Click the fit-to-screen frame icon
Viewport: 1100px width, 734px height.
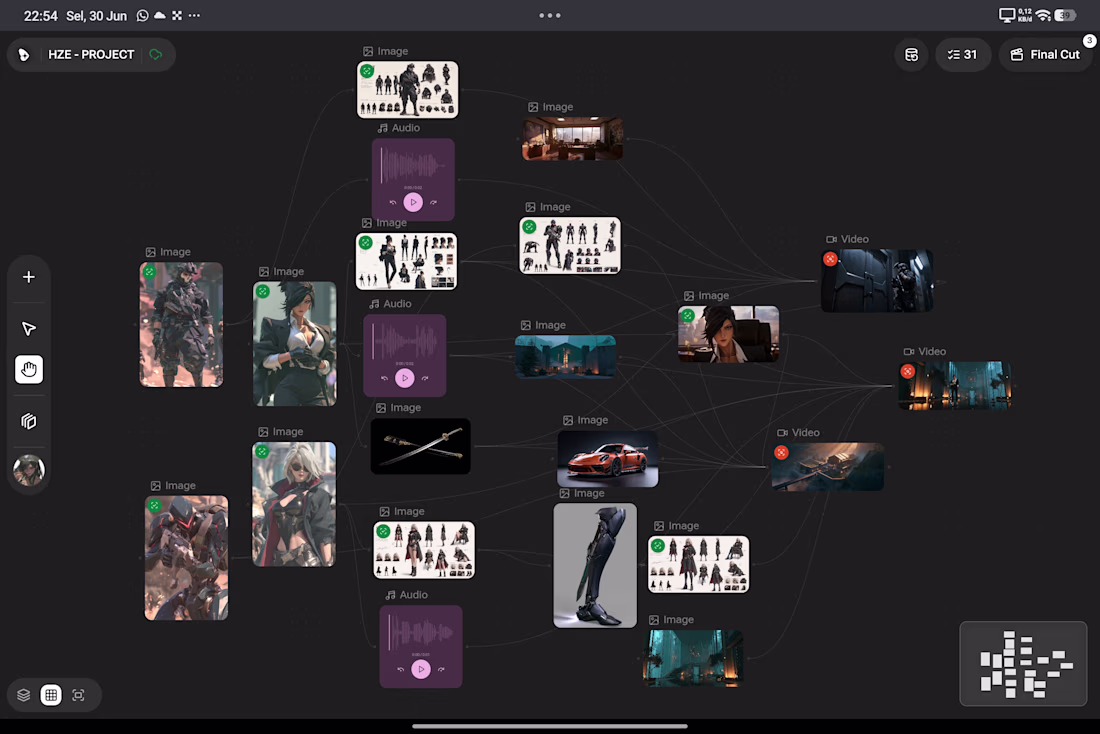[x=78, y=695]
